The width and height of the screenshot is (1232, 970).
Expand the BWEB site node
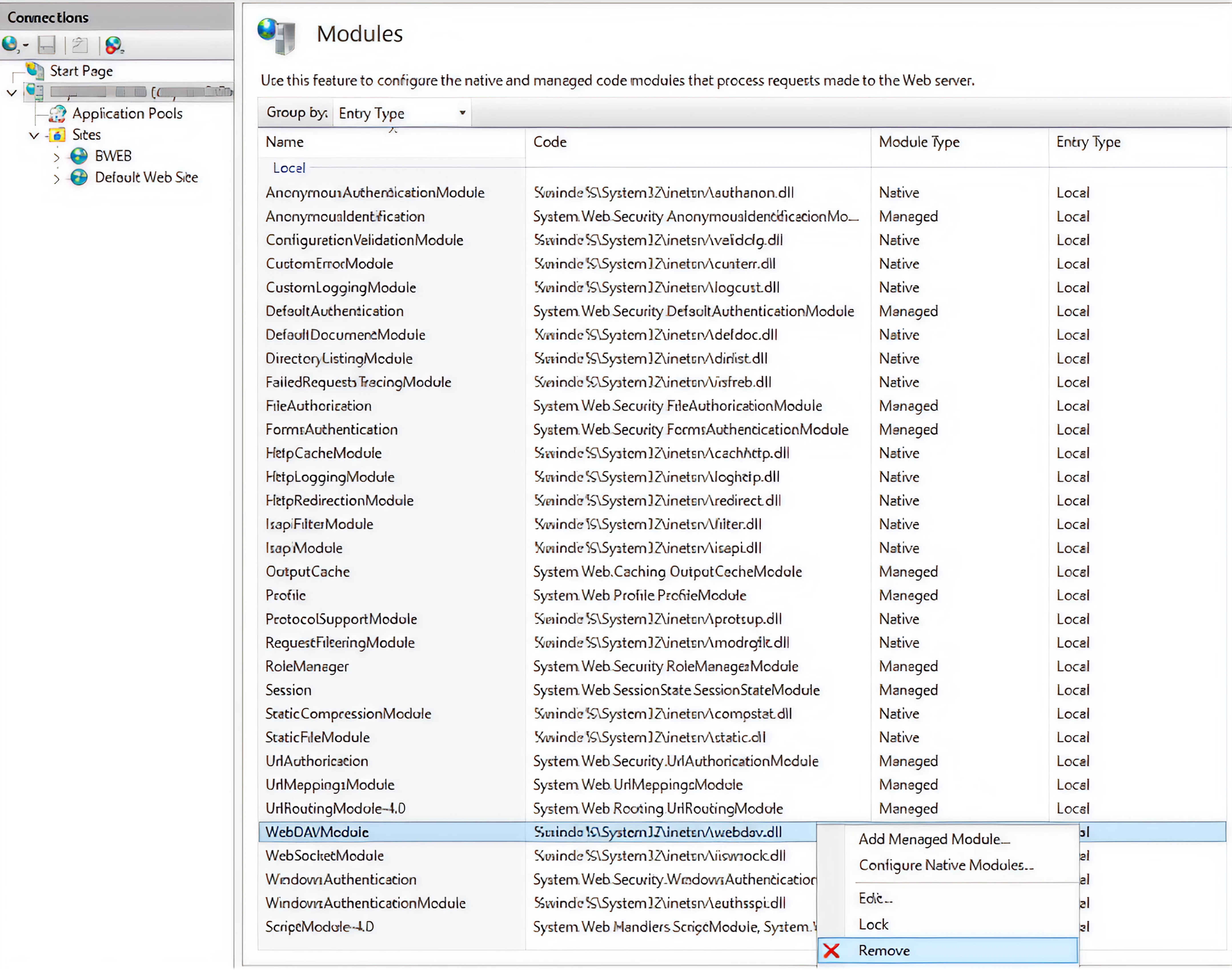click(x=56, y=157)
